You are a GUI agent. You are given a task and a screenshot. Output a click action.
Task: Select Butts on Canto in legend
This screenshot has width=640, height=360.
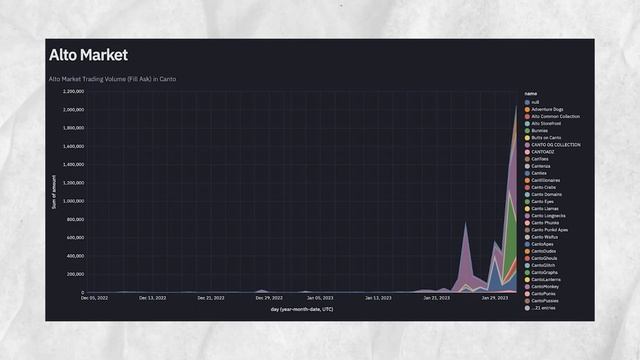(542, 138)
